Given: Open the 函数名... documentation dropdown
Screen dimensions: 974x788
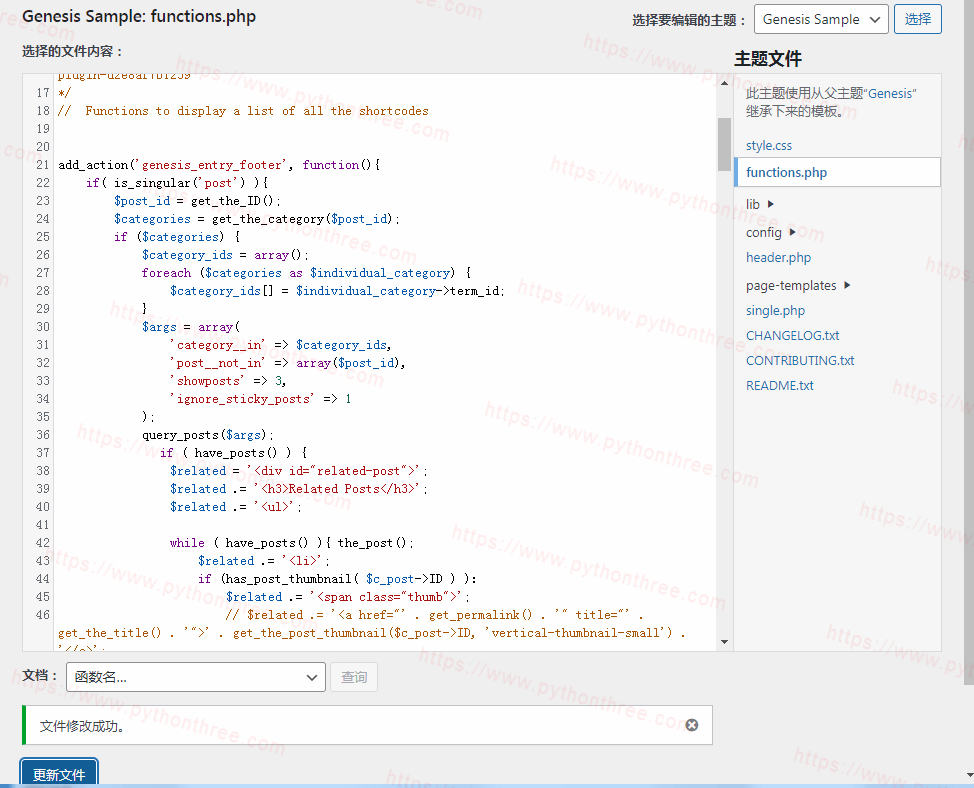Looking at the screenshot, I should coord(196,677).
